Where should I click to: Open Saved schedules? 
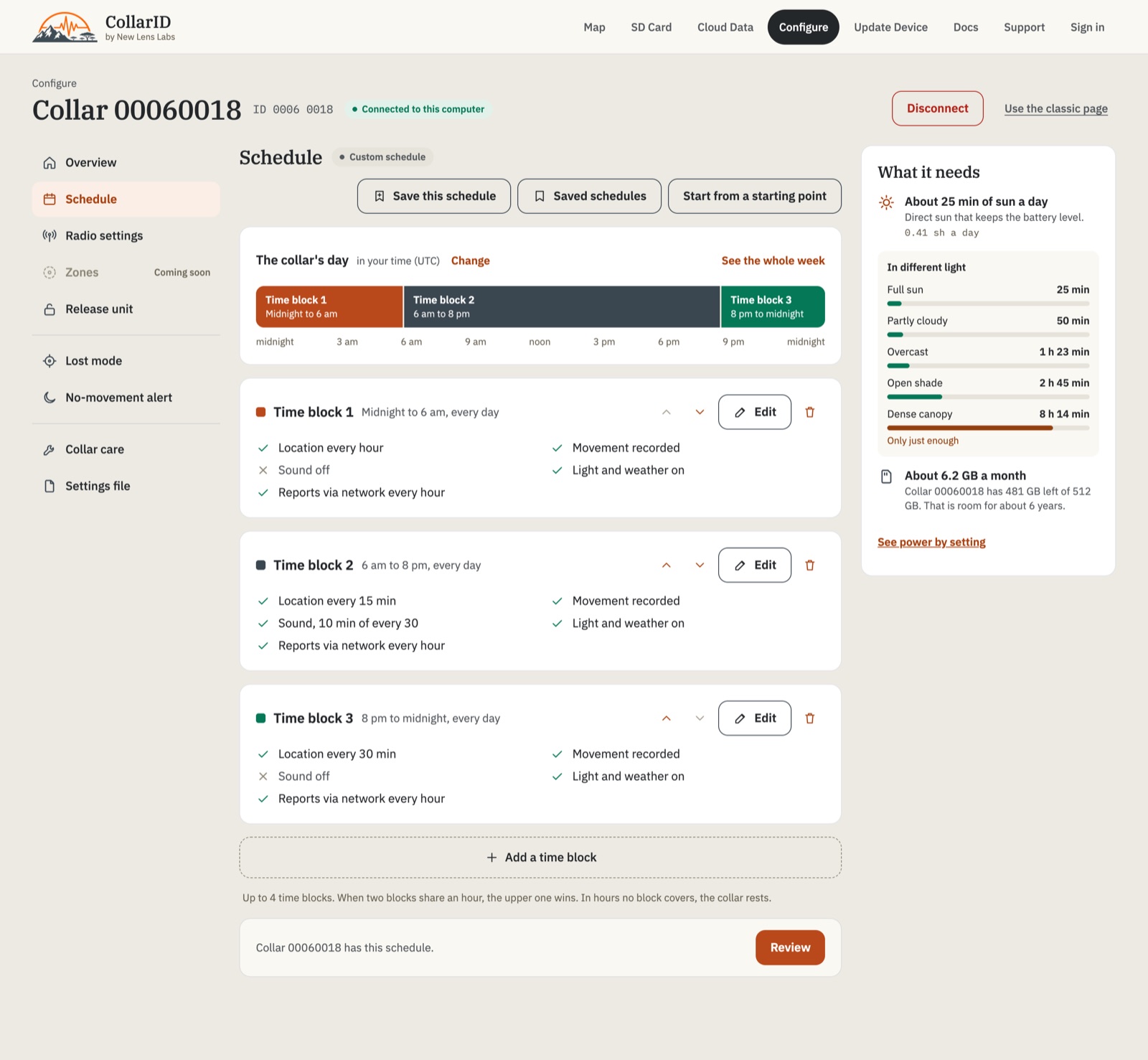589,196
